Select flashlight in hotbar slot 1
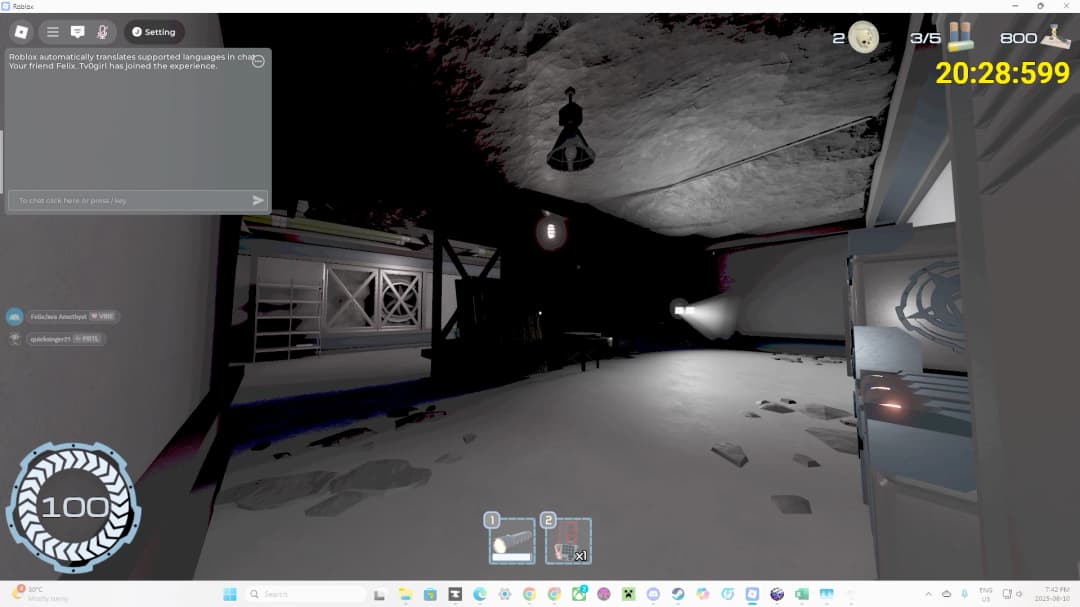The height and width of the screenshot is (607, 1080). pos(512,541)
